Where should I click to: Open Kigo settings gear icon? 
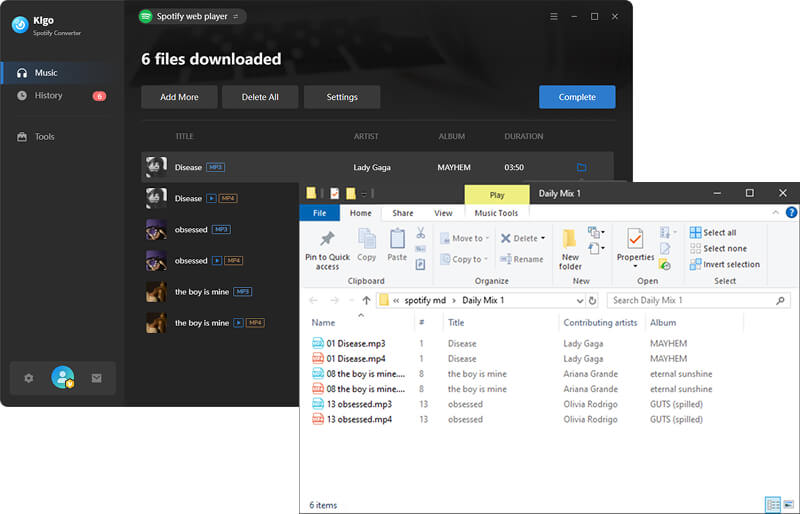coord(29,378)
